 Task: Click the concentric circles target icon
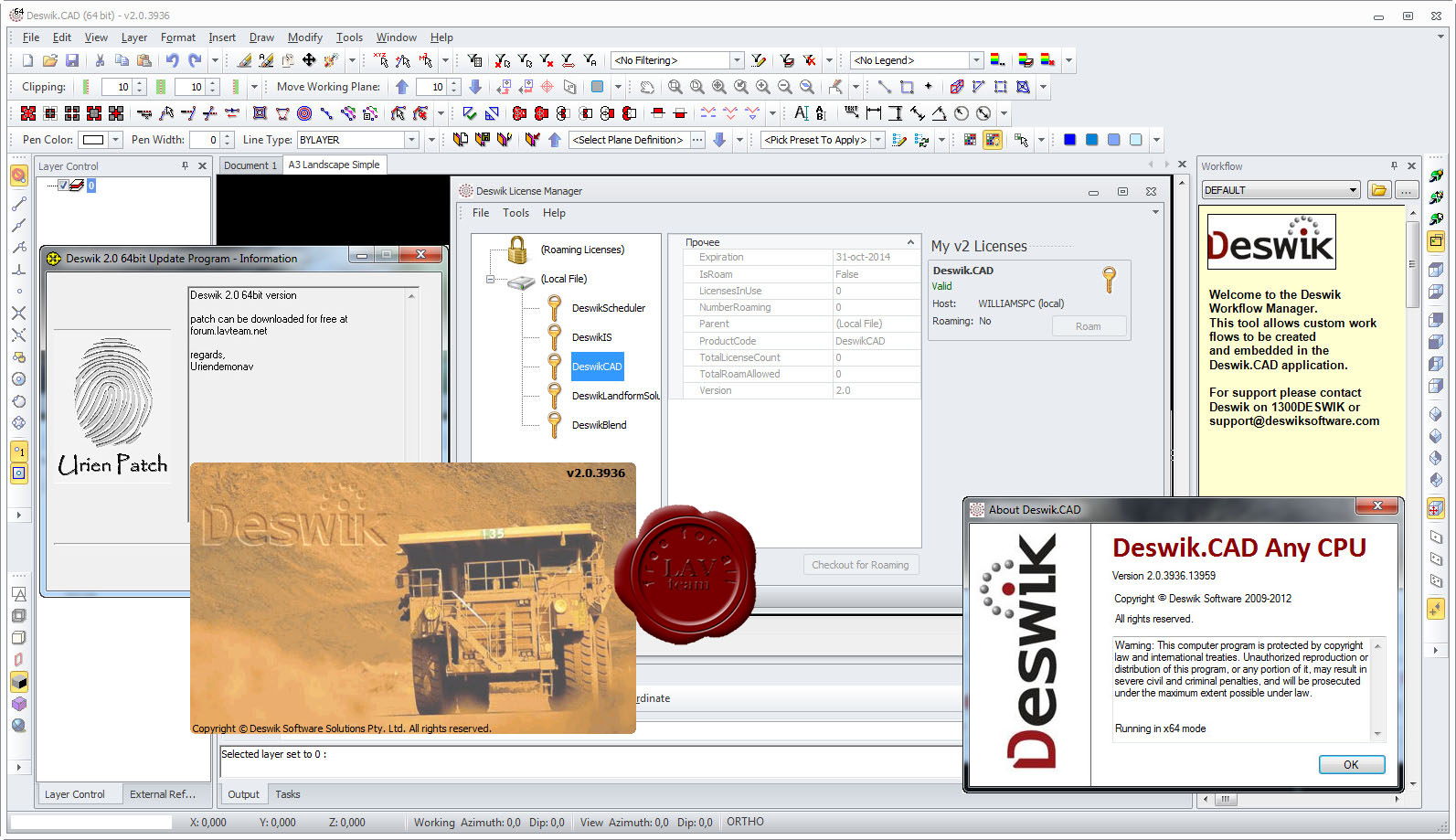coord(304,113)
